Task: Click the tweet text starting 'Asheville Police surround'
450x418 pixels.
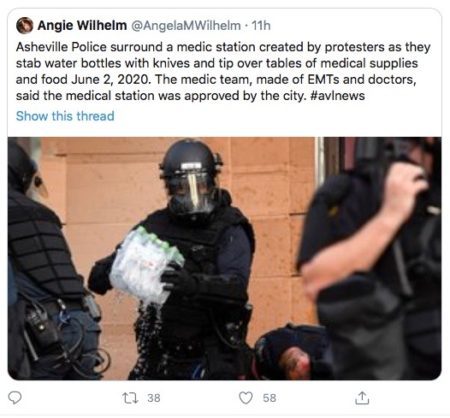Action: (223, 71)
